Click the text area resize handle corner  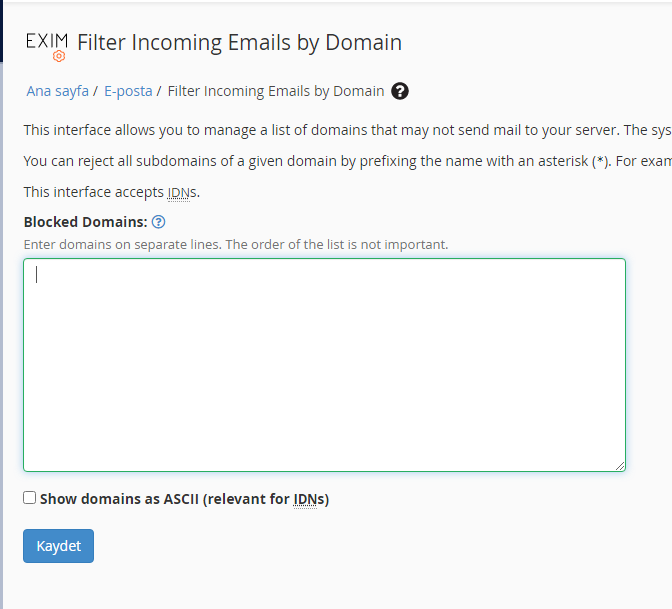[620, 466]
